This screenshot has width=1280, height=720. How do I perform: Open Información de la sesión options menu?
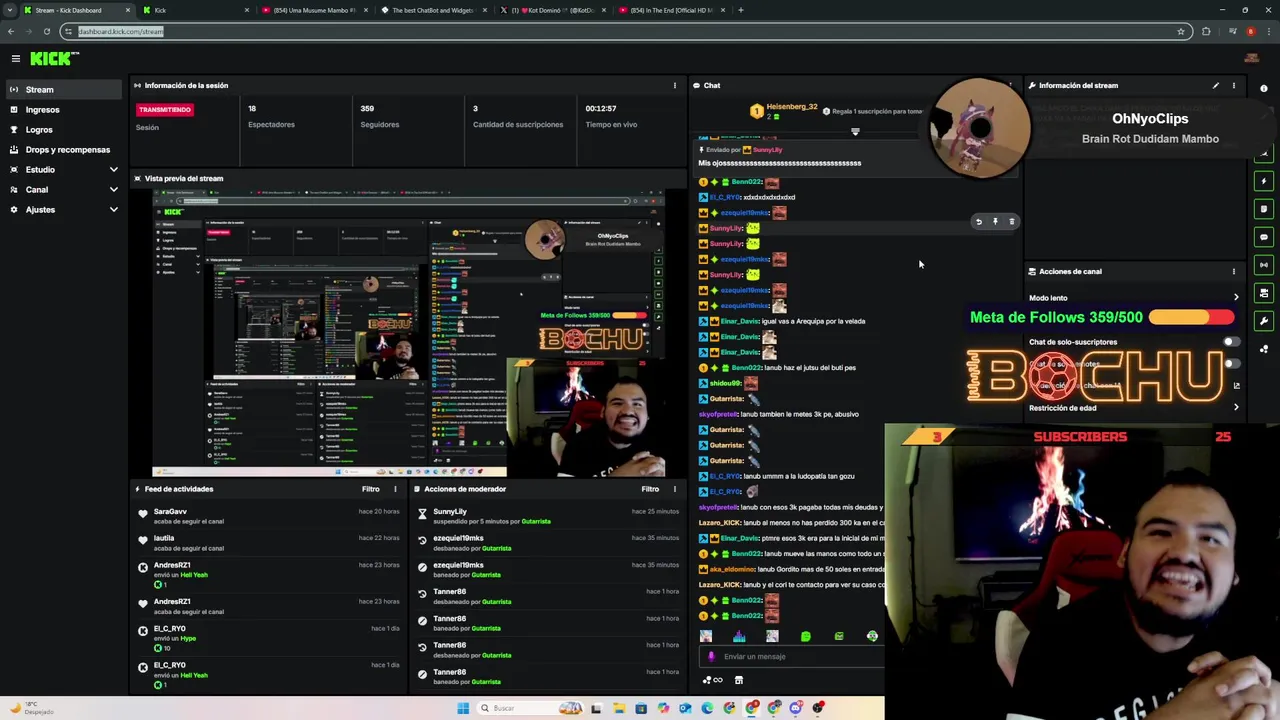click(x=674, y=85)
